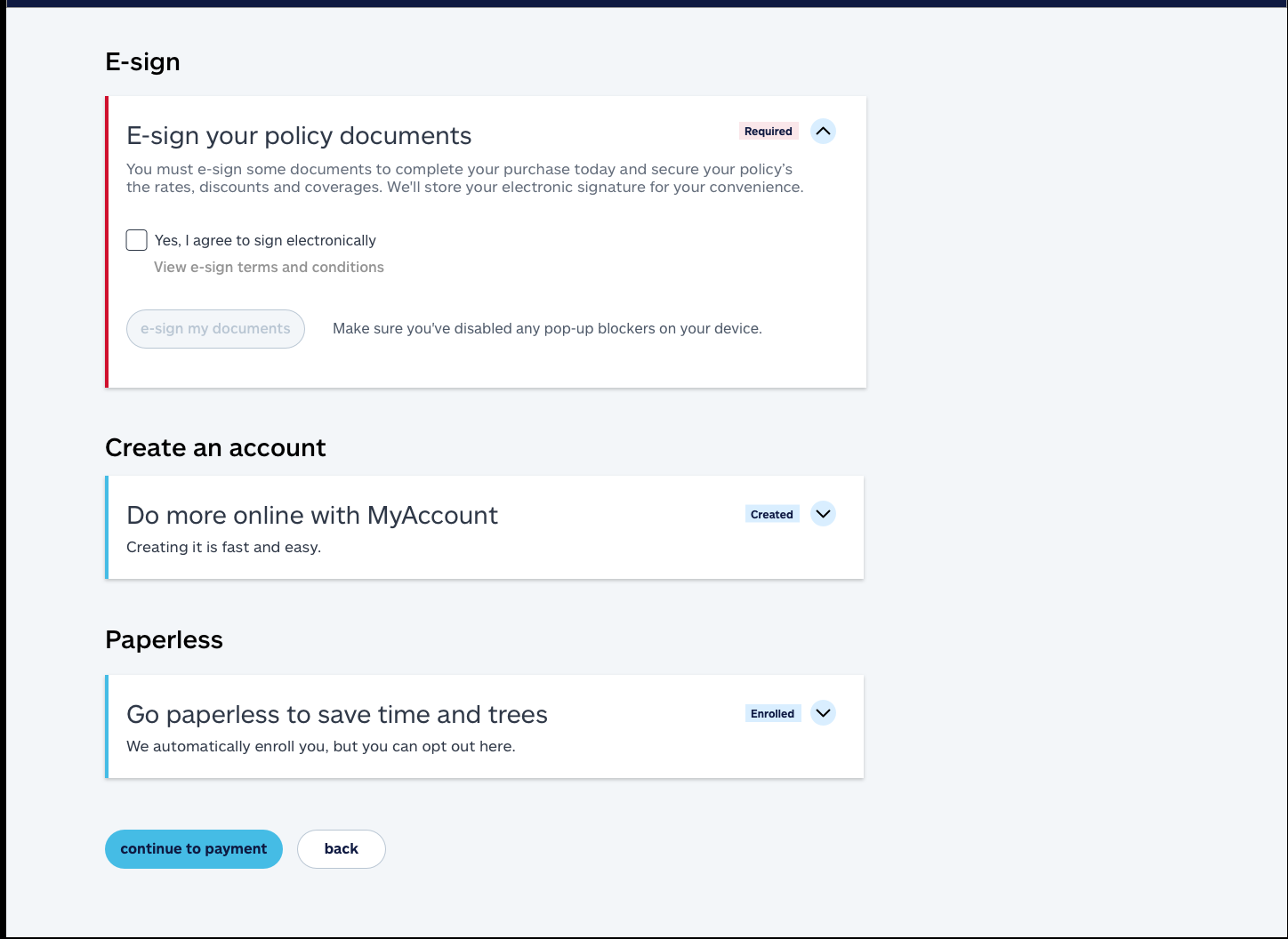Click the 'Created' status badge
The image size is (1288, 939).
[772, 514]
